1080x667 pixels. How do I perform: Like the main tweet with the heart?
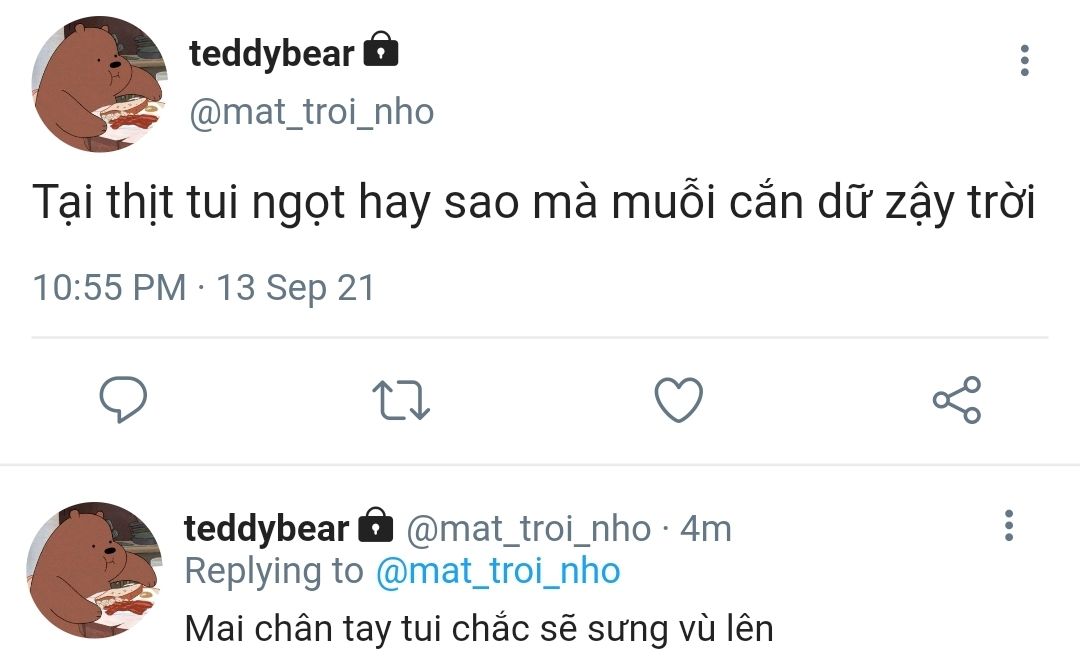(678, 400)
